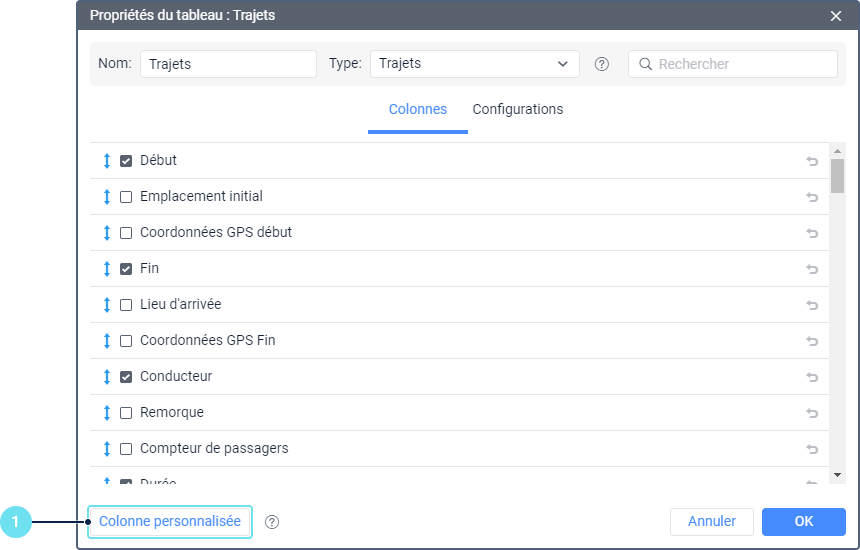860x550 pixels.
Task: Reset the Lieu d'arrivée column name
Action: tap(812, 305)
